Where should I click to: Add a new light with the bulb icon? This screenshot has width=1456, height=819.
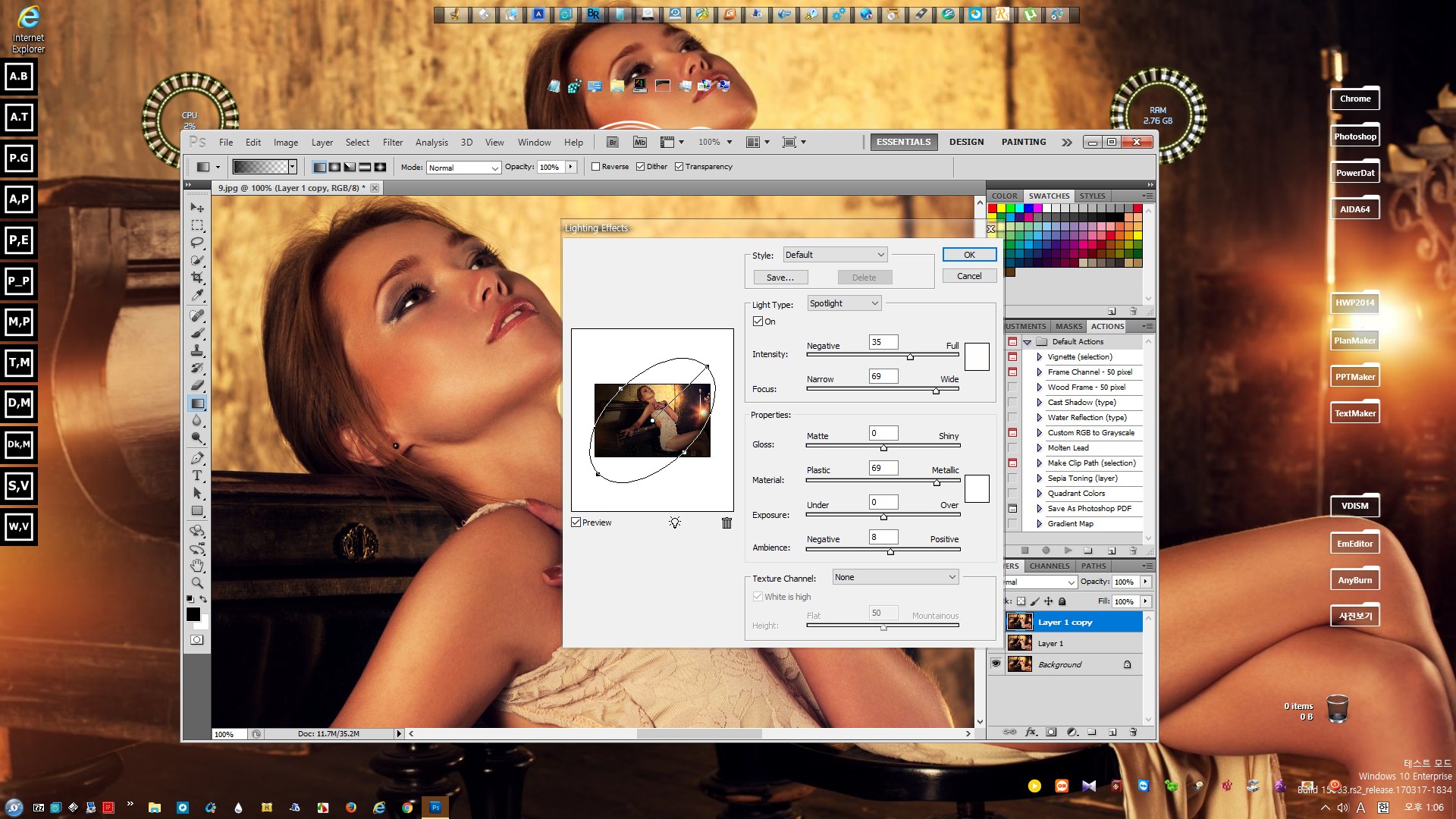675,522
